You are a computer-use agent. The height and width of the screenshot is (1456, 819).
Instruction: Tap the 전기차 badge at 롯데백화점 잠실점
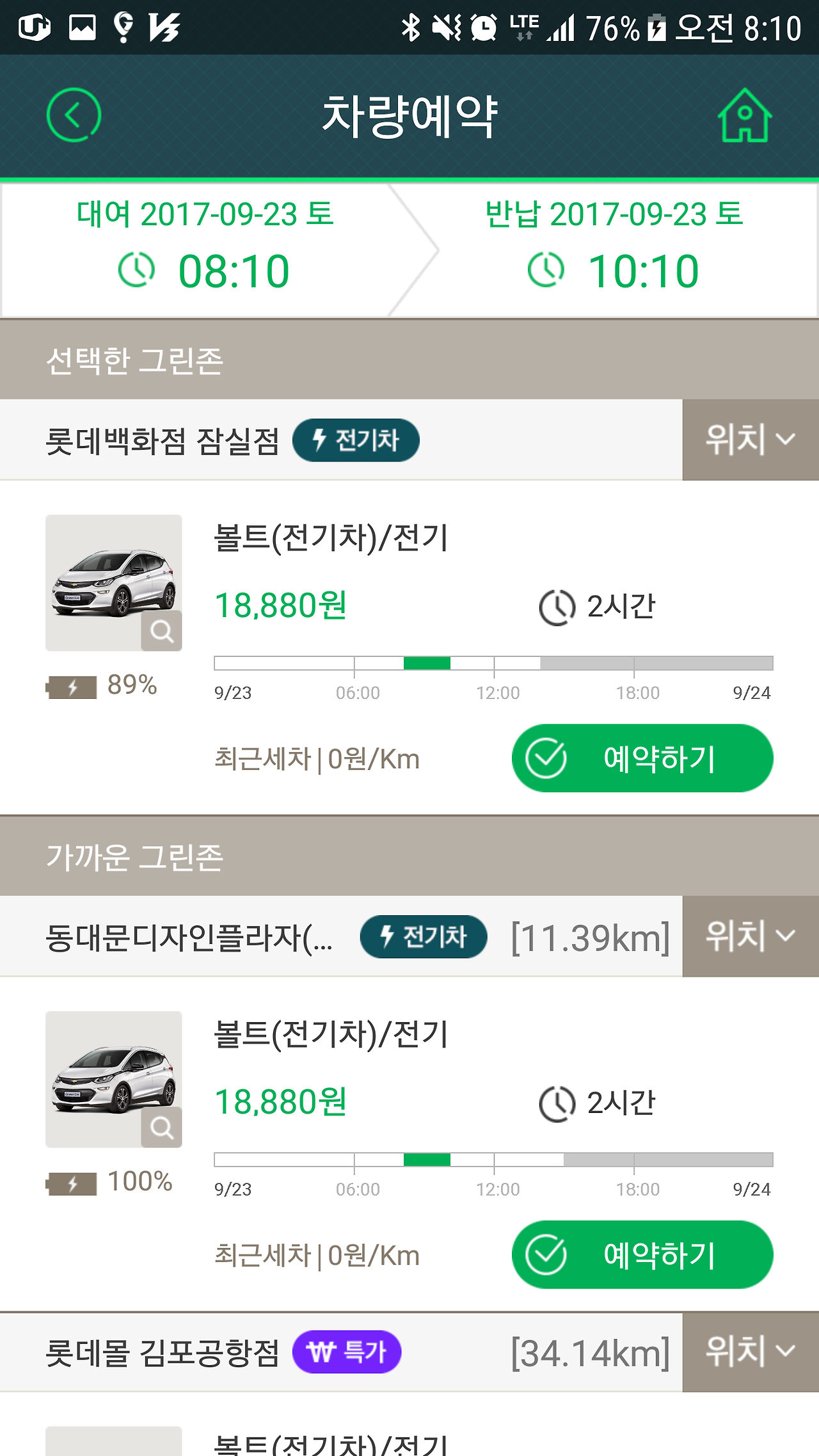356,440
